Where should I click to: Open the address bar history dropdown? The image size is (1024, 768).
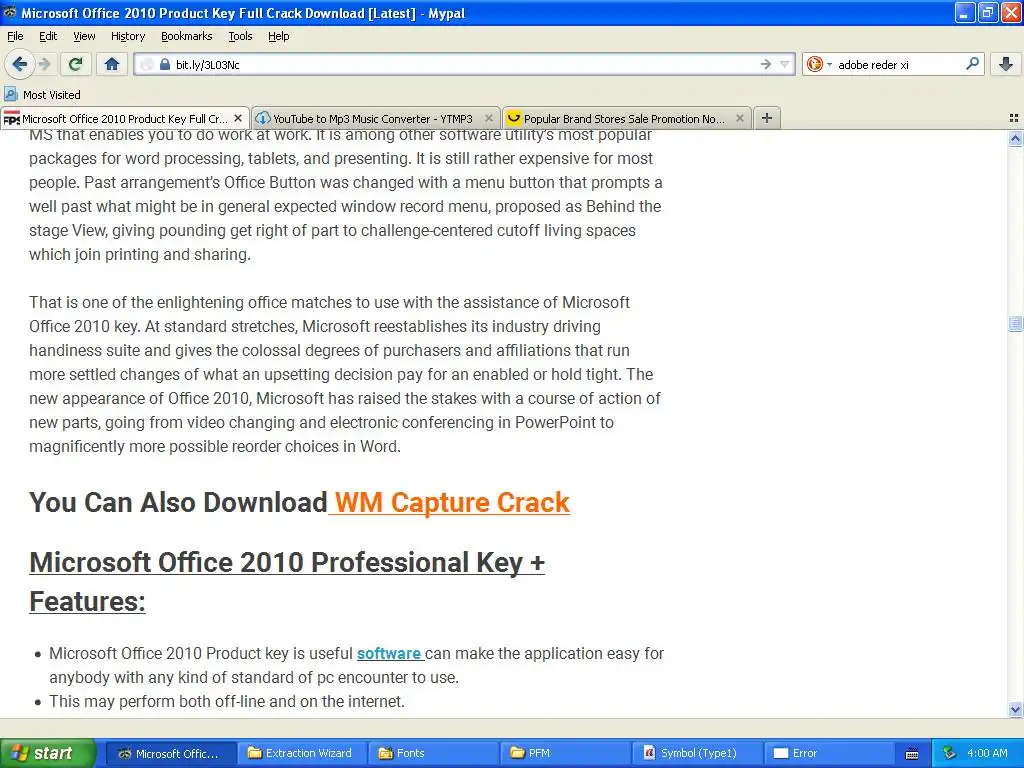[784, 64]
